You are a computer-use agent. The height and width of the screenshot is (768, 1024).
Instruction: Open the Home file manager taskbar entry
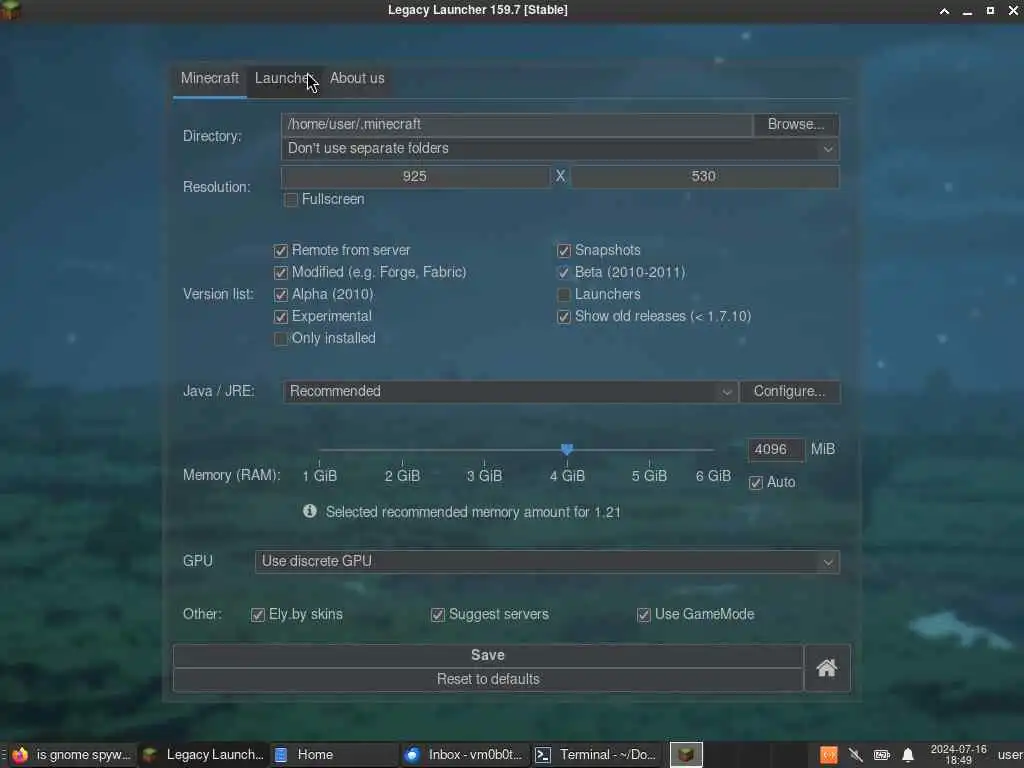(333, 754)
